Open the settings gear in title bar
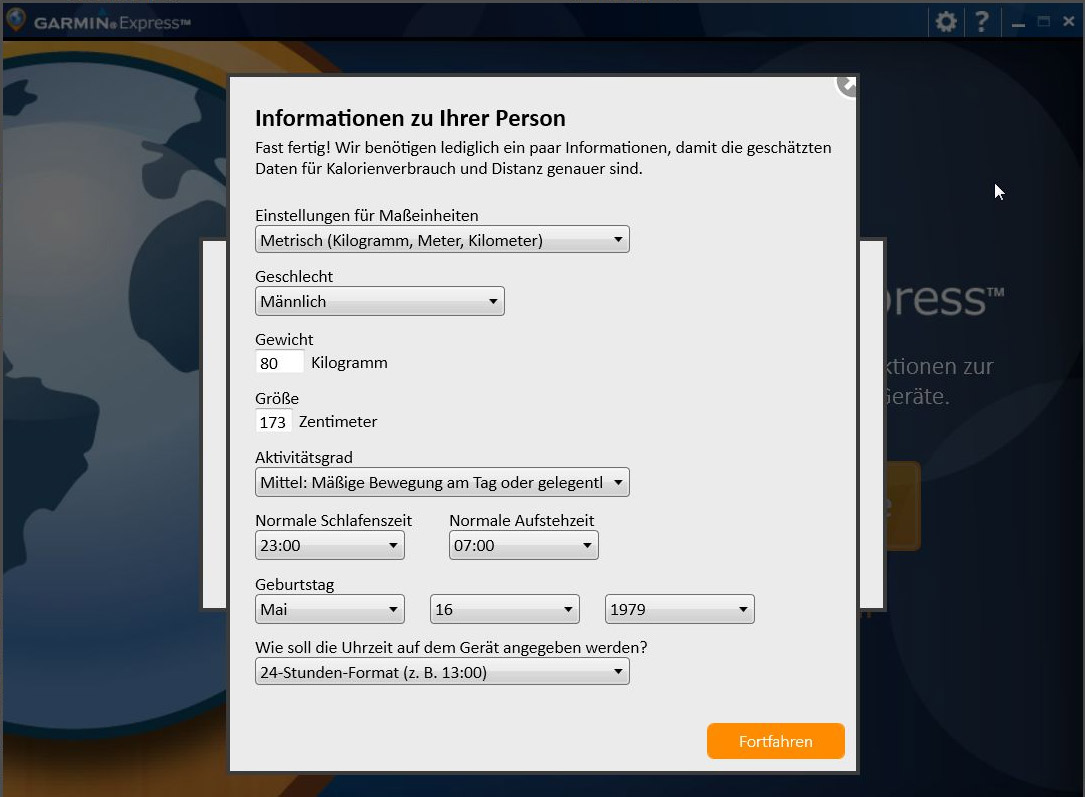 pos(945,22)
